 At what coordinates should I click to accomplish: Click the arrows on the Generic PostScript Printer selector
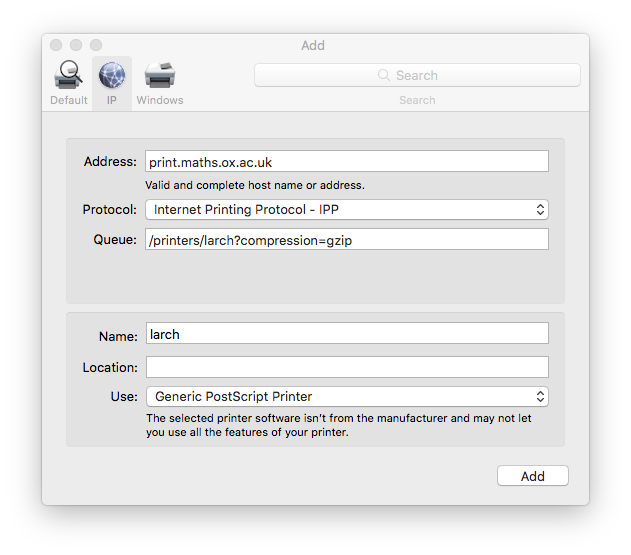[540, 396]
